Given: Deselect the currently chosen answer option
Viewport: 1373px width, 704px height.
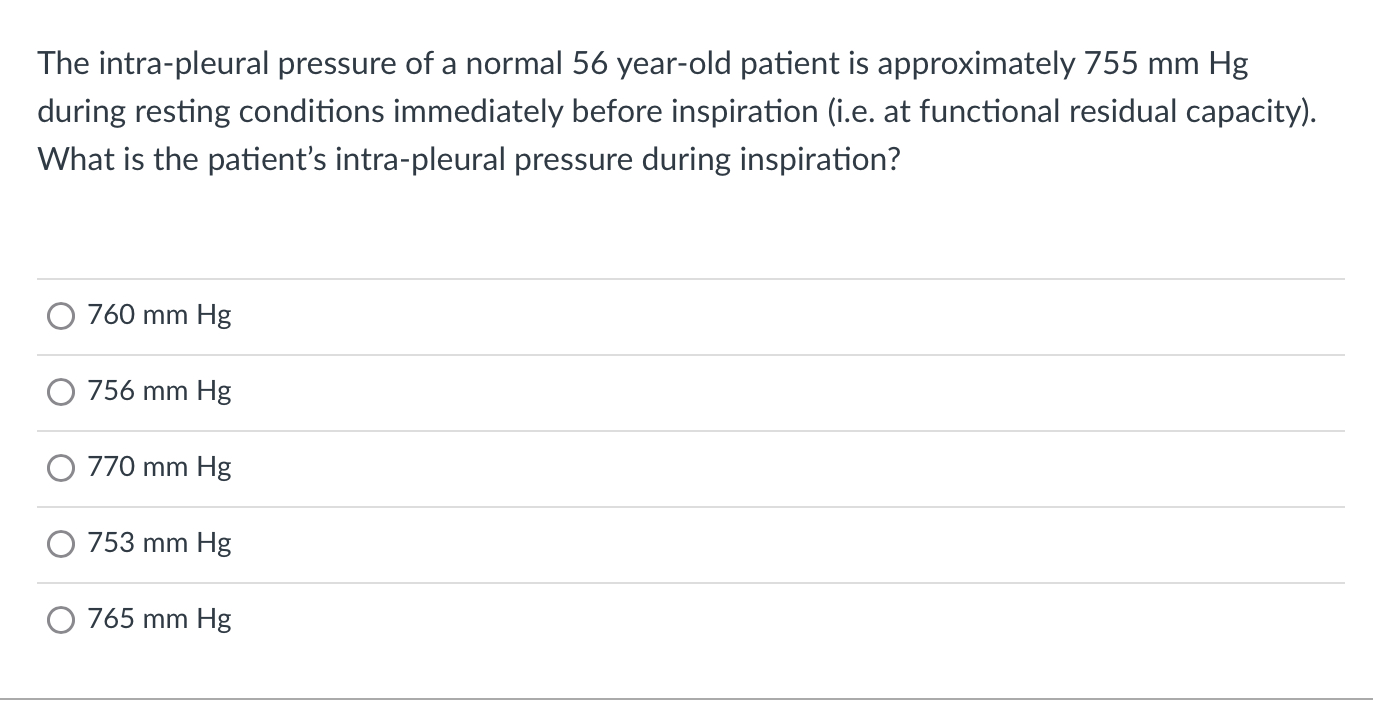Looking at the screenshot, I should point(61,315).
